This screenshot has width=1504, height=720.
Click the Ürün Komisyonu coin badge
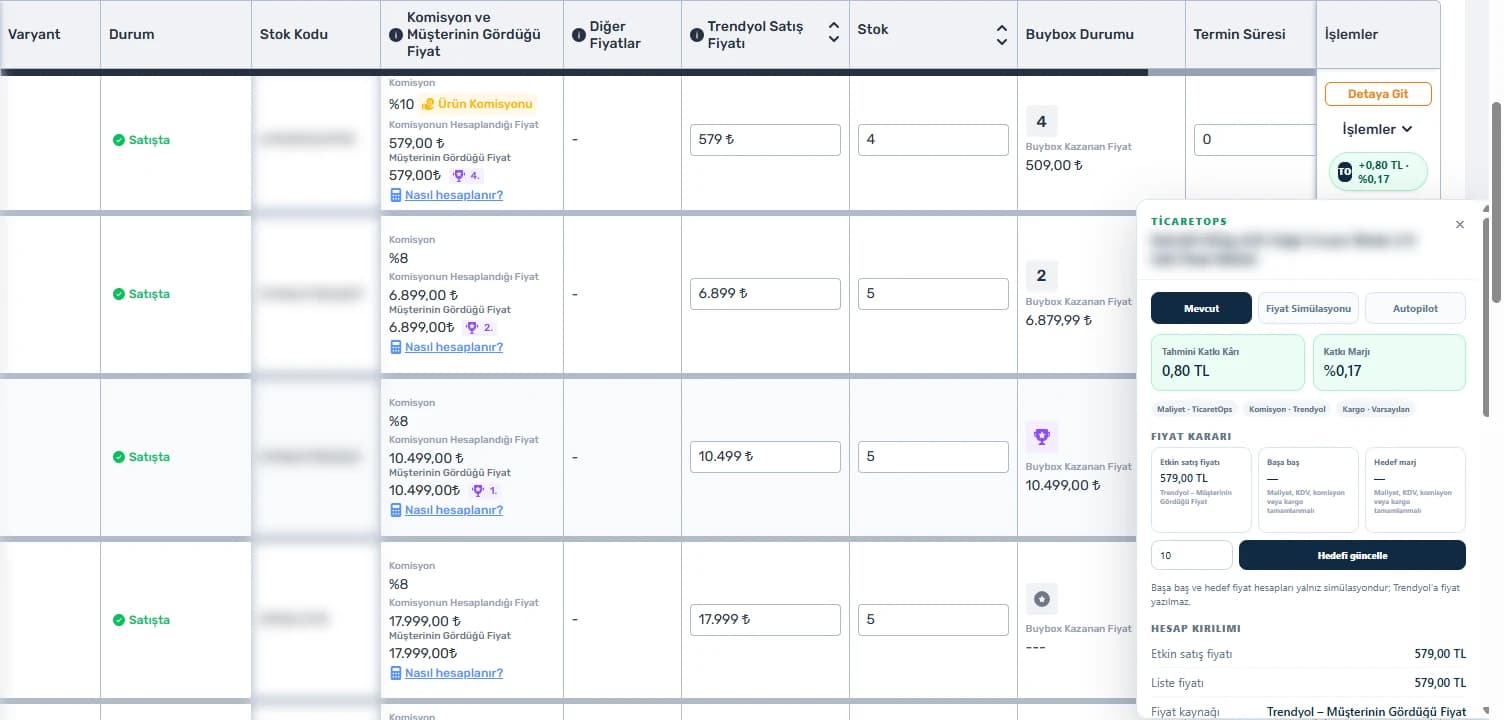point(478,104)
